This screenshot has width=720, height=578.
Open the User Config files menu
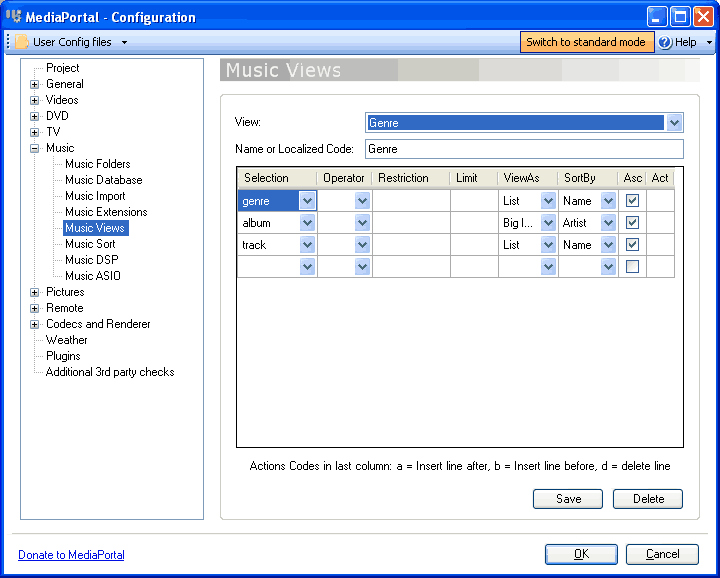click(72, 42)
